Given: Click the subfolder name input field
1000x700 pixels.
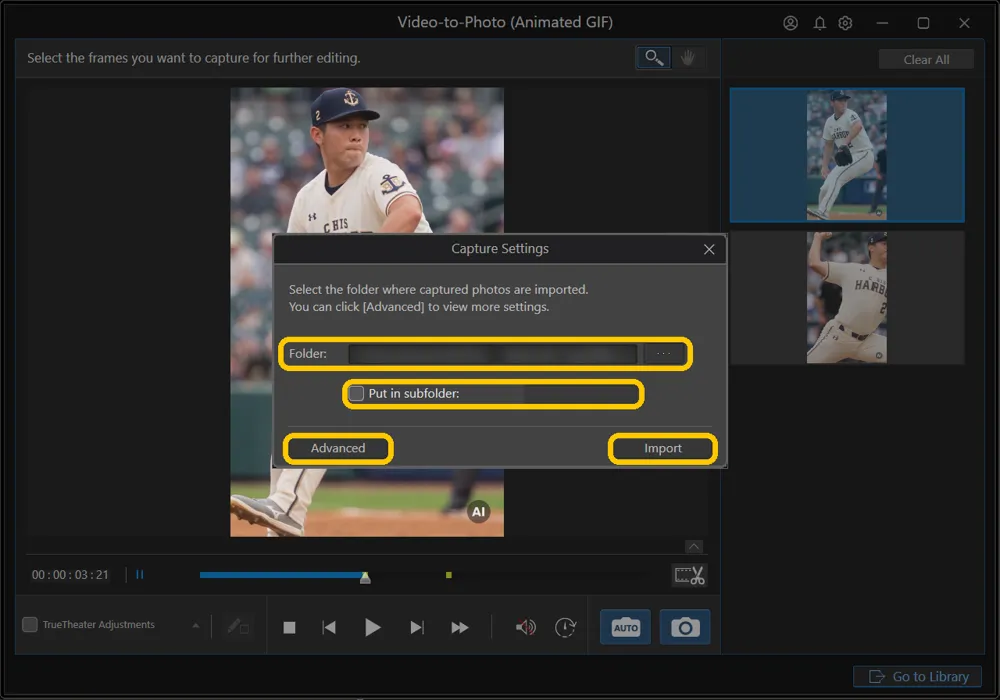Looking at the screenshot, I should tap(550, 394).
